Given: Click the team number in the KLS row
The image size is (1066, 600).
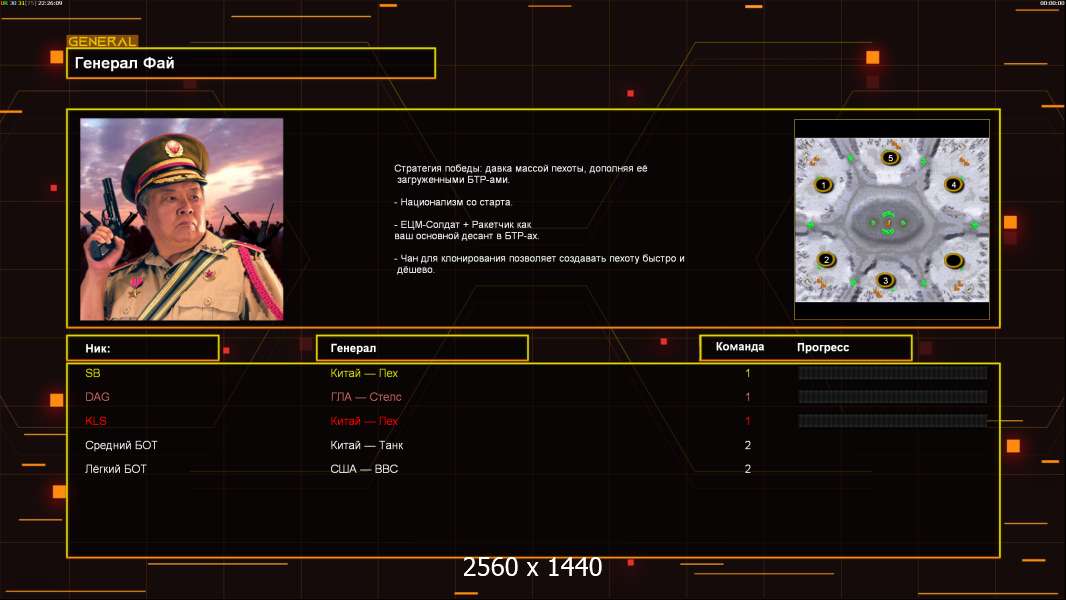Looking at the screenshot, I should pos(748,421).
